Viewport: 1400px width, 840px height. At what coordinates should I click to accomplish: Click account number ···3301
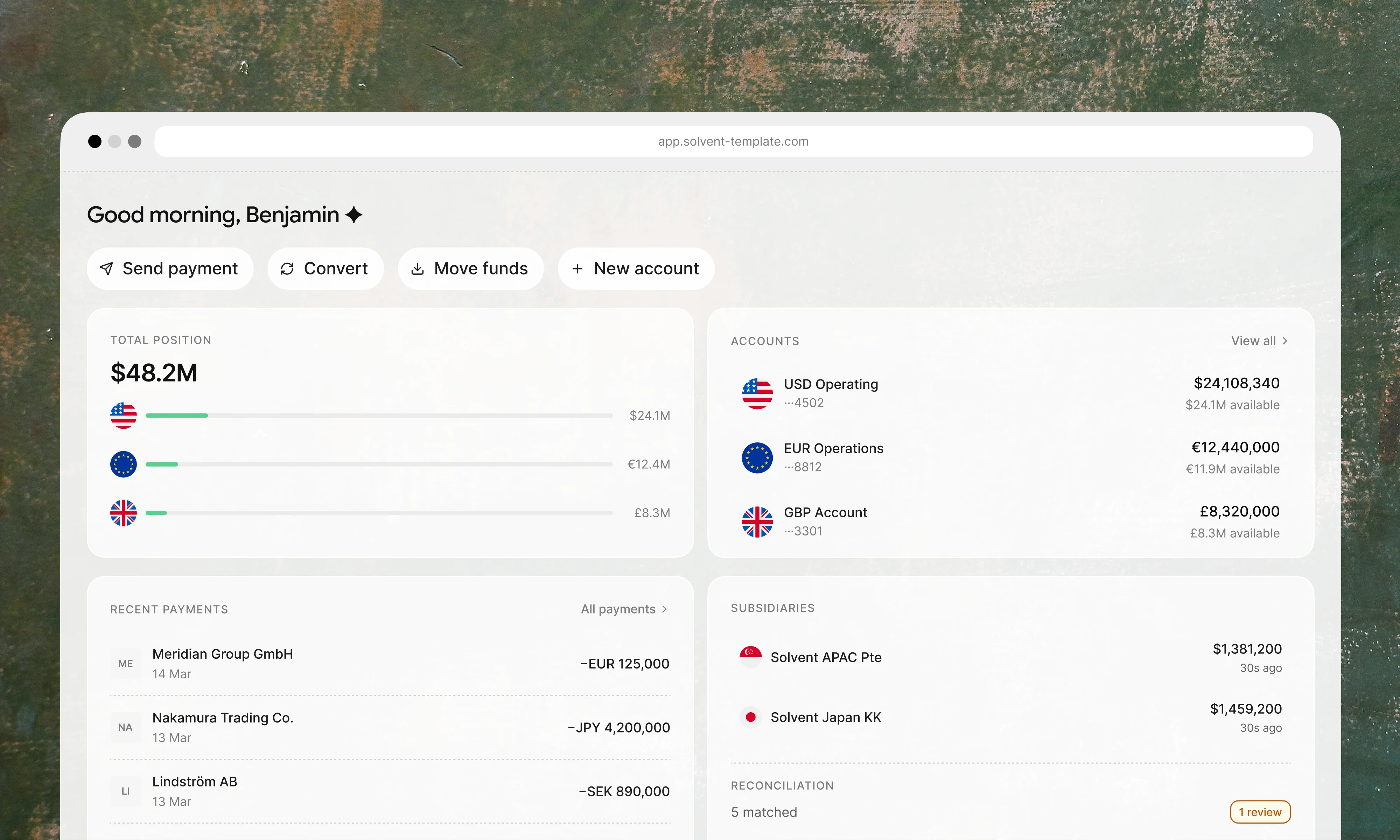coord(803,531)
